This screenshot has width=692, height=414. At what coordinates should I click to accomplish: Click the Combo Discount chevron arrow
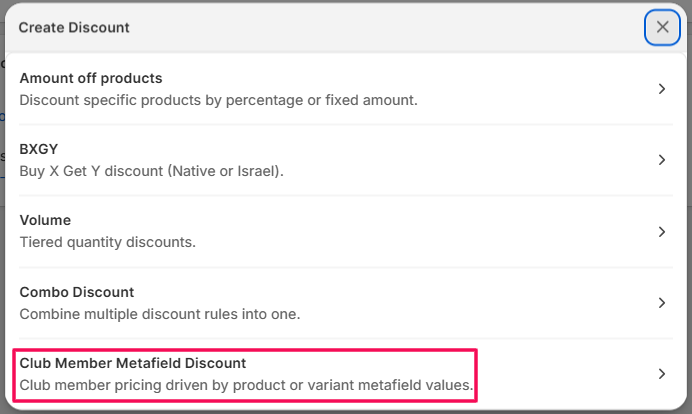[x=662, y=303]
